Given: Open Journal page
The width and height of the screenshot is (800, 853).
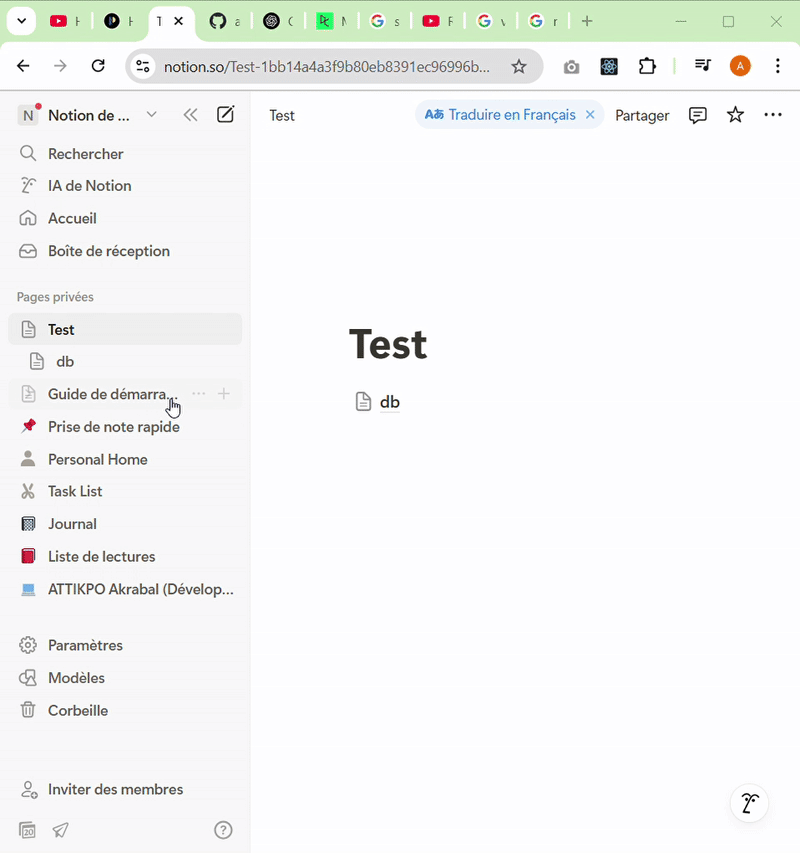Looking at the screenshot, I should 125,524.
